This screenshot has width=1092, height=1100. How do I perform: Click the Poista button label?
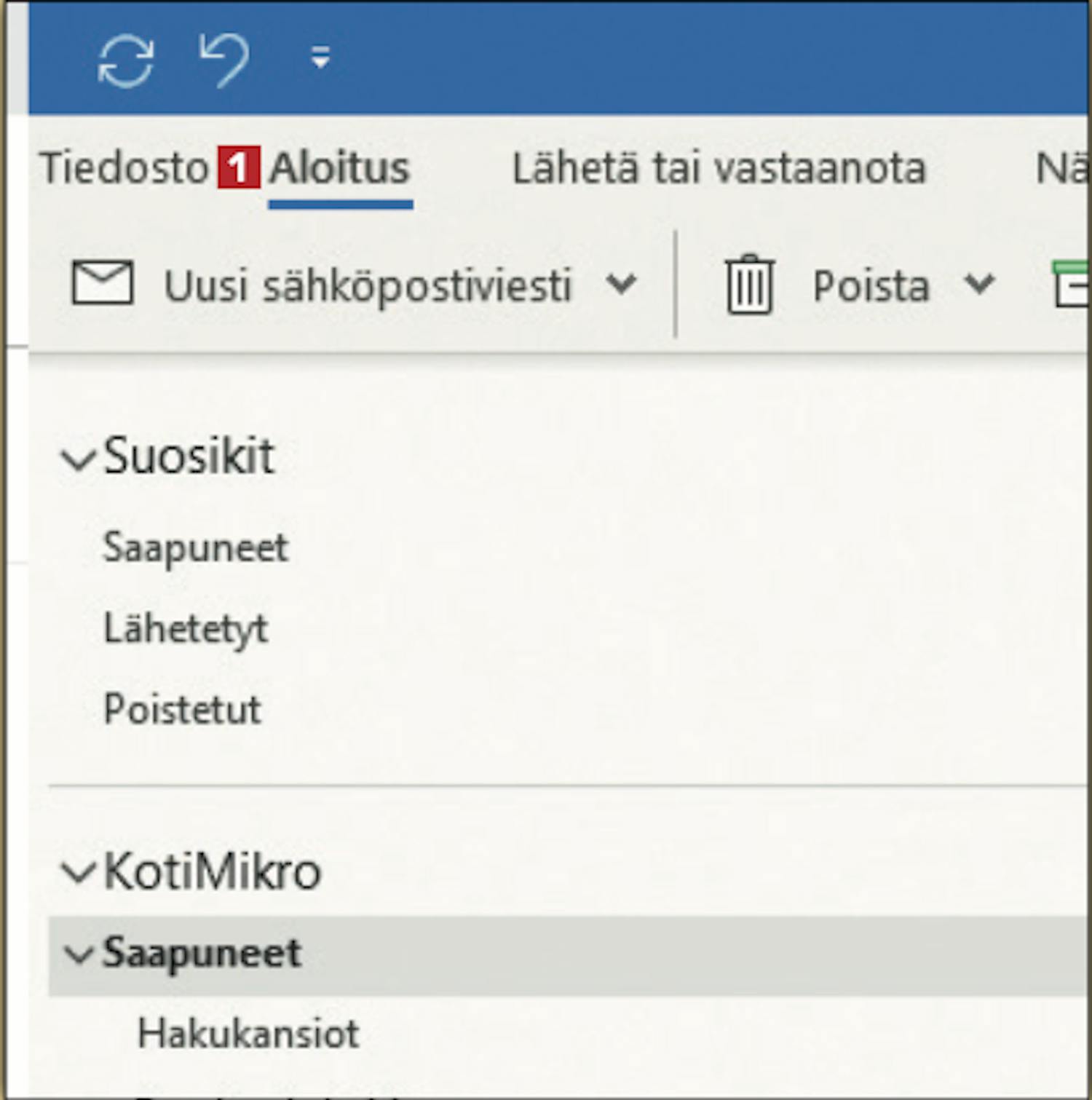point(871,285)
